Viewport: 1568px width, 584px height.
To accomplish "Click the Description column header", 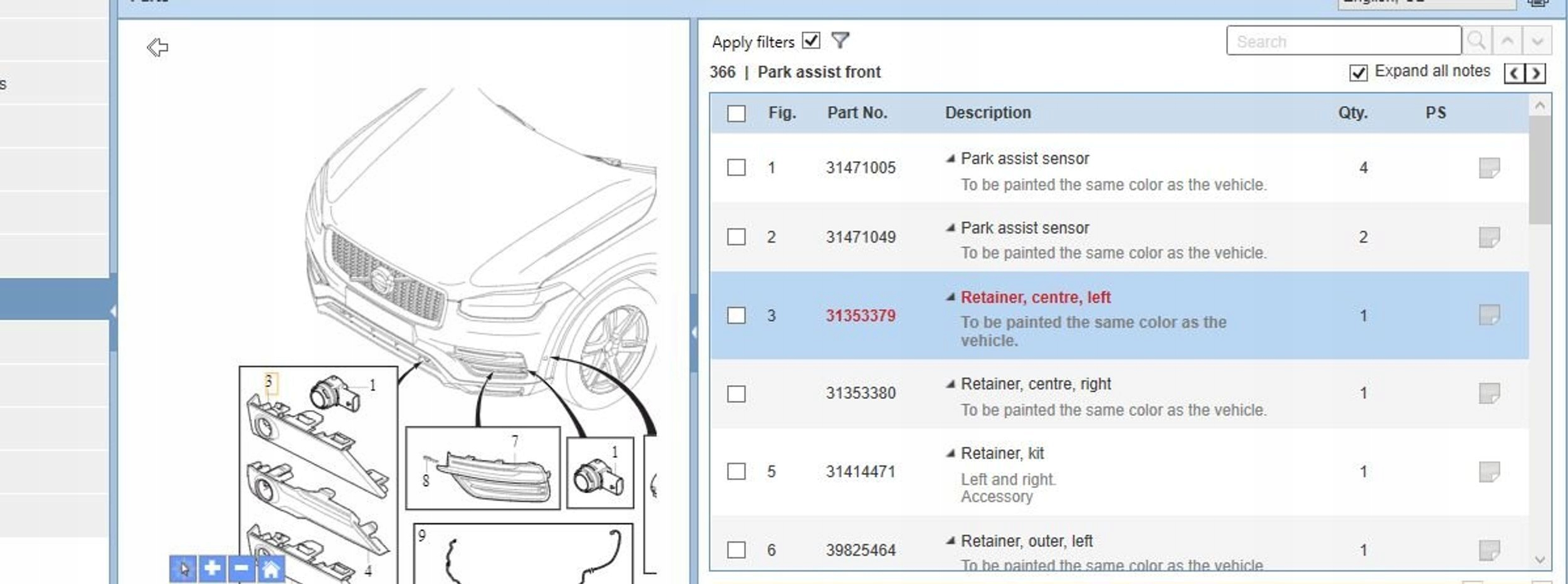I will click(988, 113).
